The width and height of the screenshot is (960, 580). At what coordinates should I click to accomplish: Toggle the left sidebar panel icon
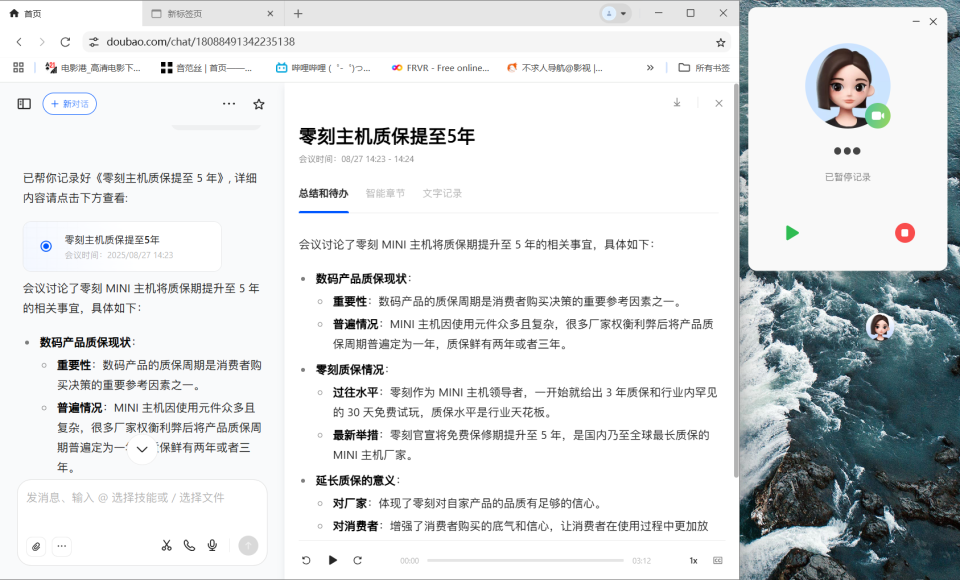pyautogui.click(x=24, y=104)
